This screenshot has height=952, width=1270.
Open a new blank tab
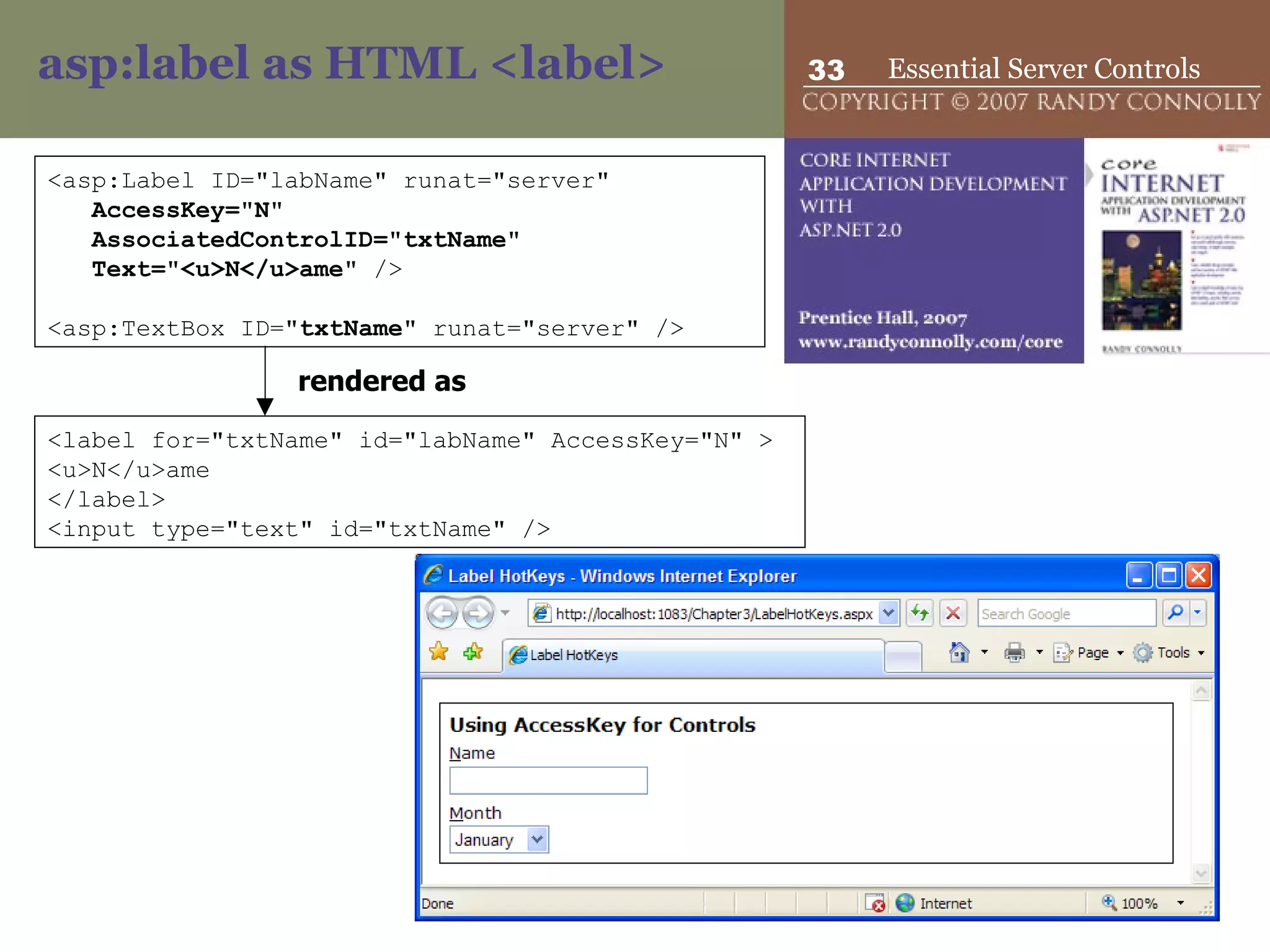click(x=904, y=657)
